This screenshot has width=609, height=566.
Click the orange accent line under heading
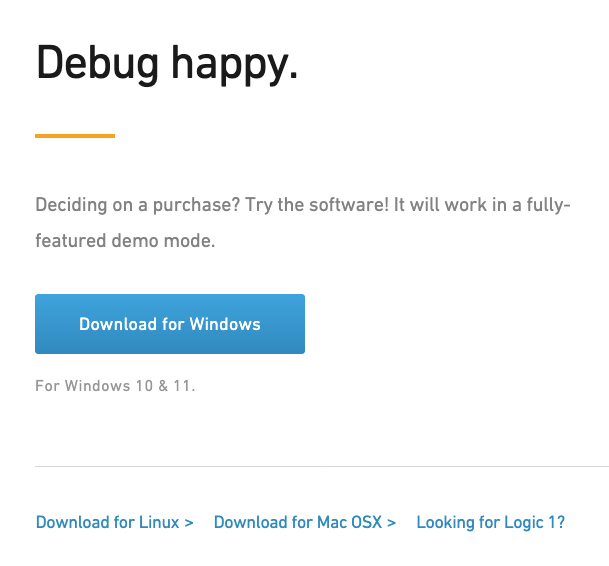click(x=75, y=136)
